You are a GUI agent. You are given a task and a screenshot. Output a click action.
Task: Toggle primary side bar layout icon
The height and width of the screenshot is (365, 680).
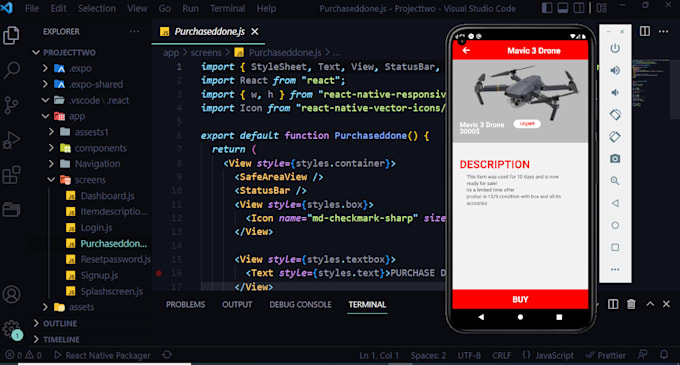pyautogui.click(x=547, y=8)
